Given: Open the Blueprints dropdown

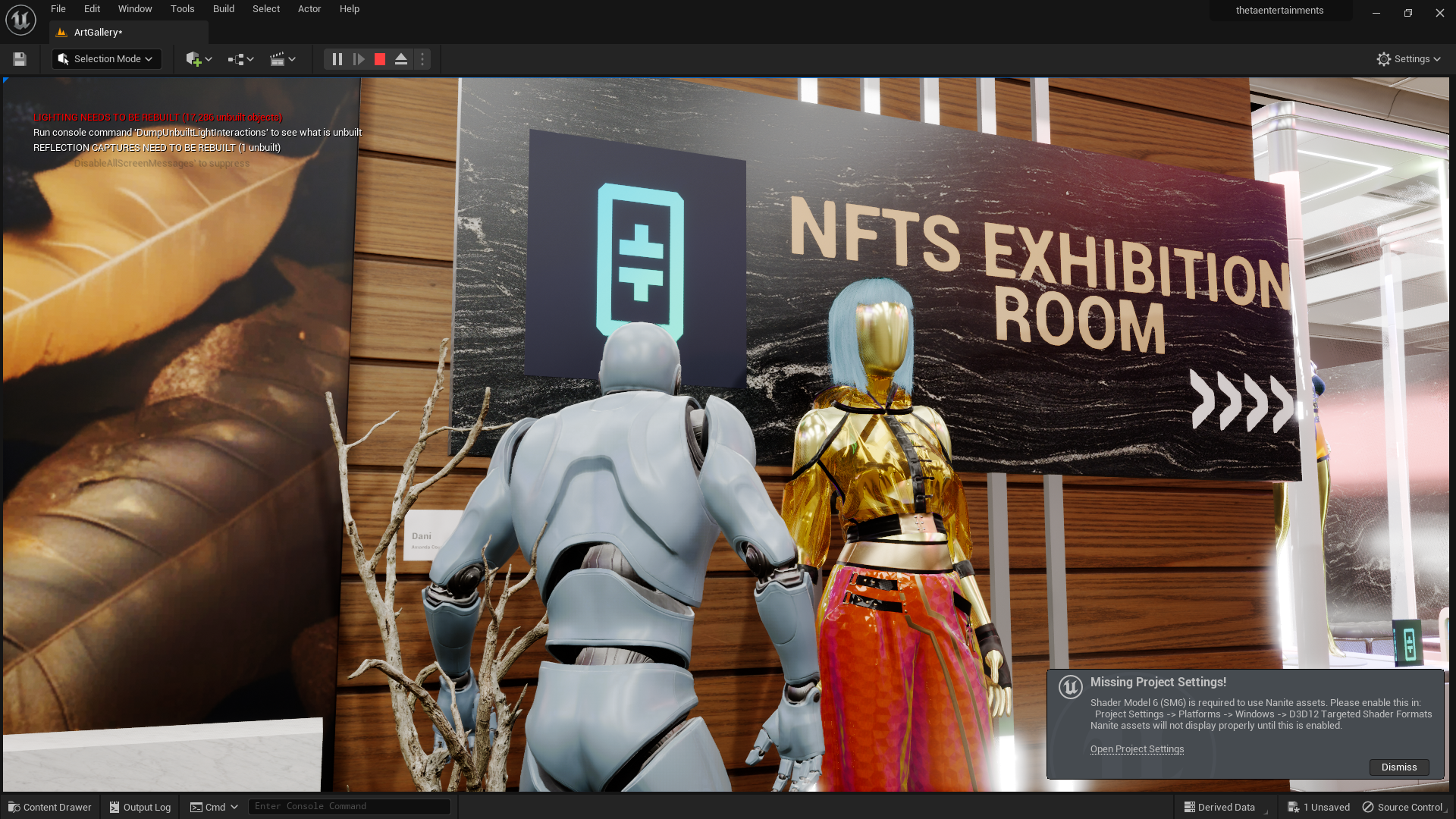Looking at the screenshot, I should (240, 59).
